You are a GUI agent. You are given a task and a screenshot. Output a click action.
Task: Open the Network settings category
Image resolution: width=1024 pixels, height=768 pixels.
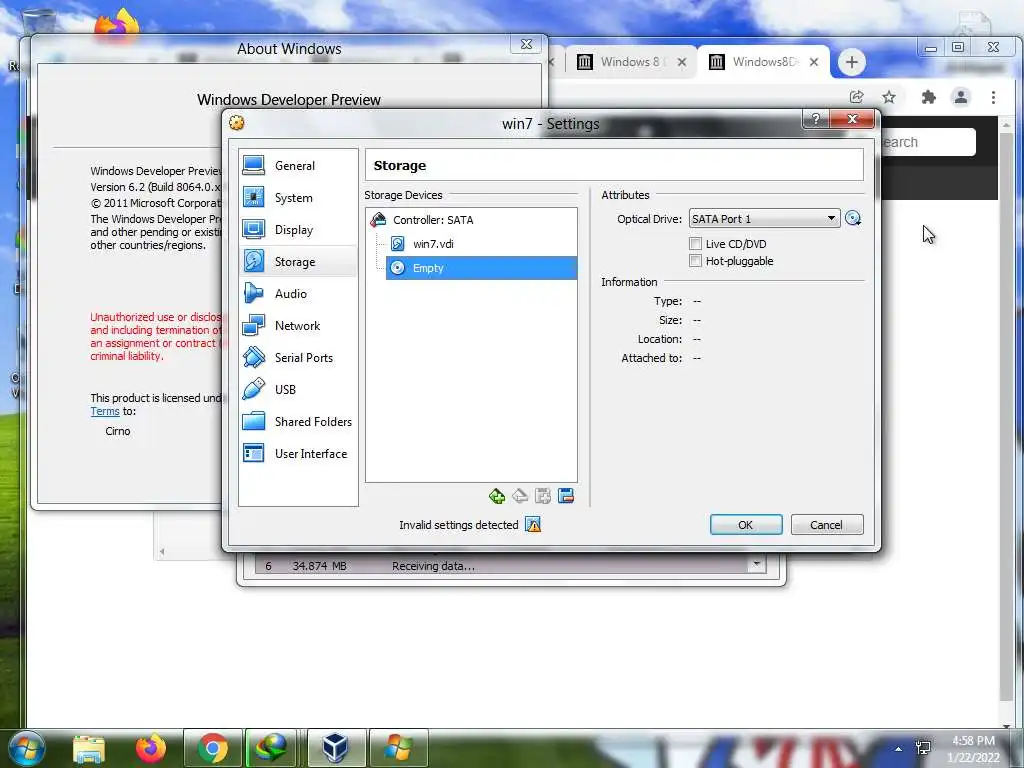click(x=298, y=326)
